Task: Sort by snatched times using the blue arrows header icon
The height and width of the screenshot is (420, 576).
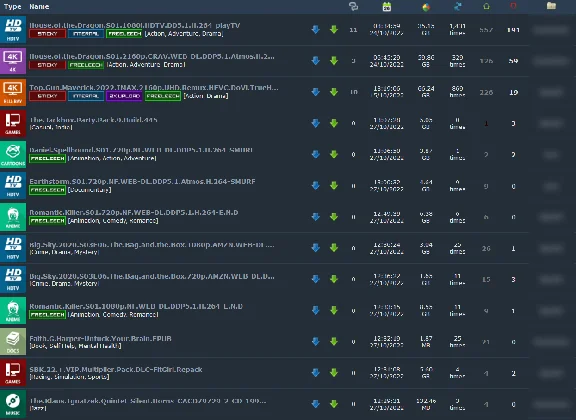Action: tap(458, 6)
